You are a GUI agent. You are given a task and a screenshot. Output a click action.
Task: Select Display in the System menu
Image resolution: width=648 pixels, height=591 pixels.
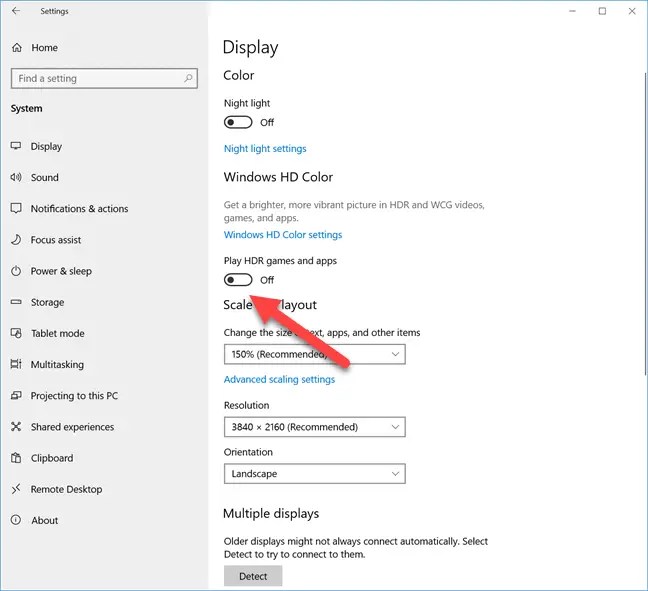point(46,146)
